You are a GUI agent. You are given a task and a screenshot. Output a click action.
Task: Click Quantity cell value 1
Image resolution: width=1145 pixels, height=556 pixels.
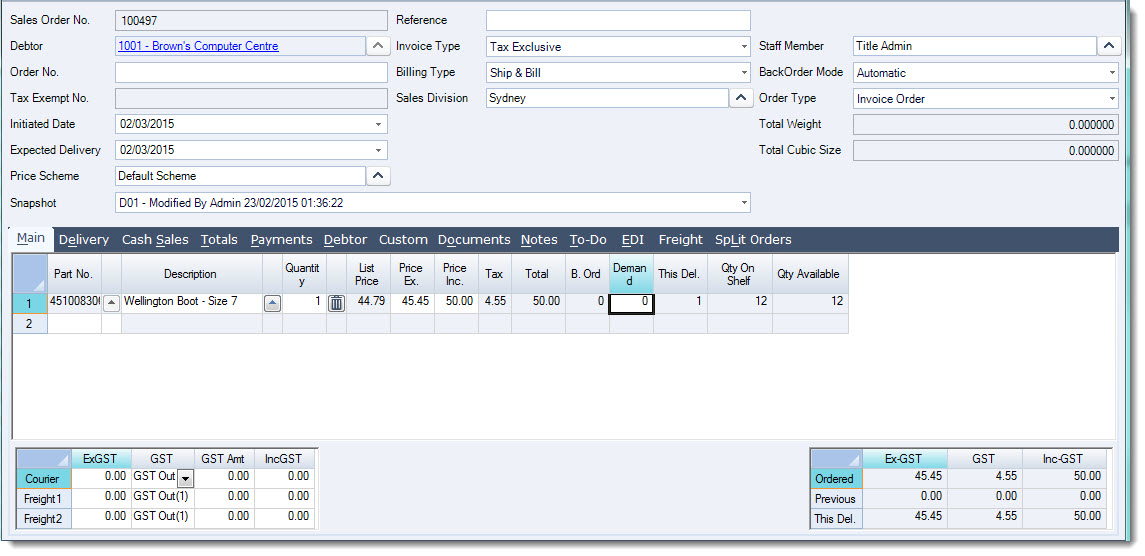point(304,303)
